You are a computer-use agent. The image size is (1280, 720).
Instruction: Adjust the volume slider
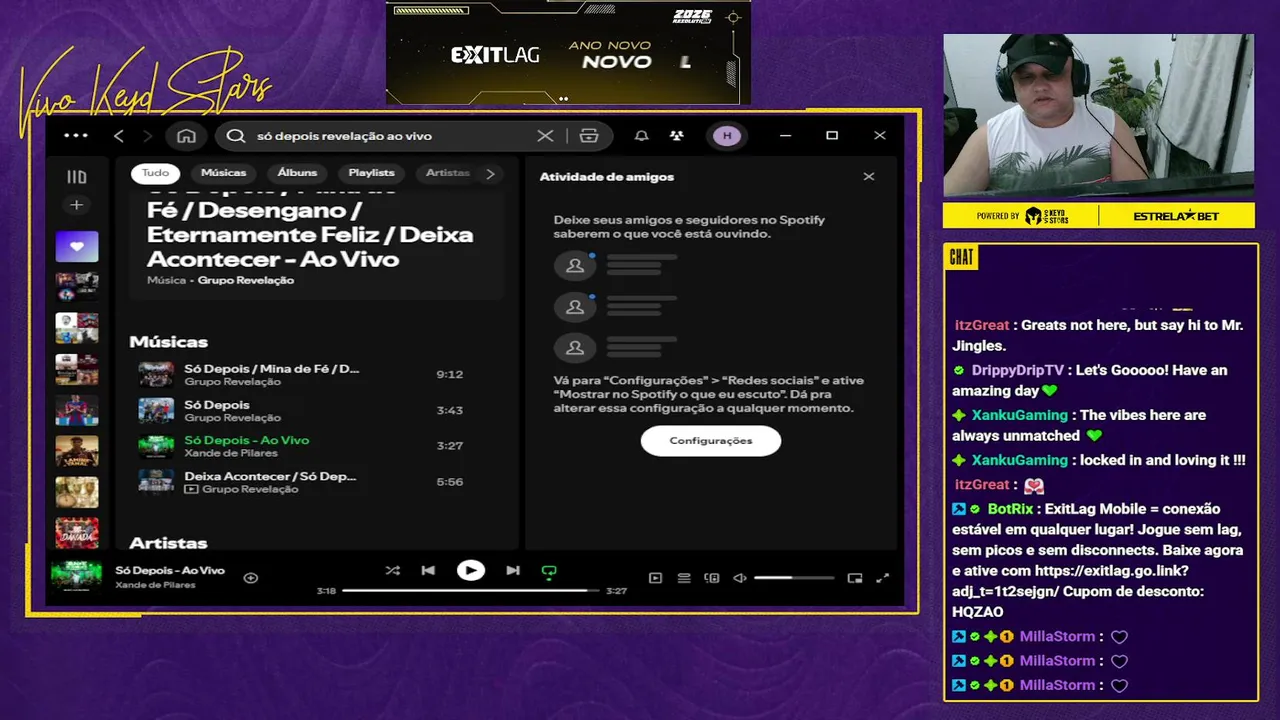coord(794,578)
